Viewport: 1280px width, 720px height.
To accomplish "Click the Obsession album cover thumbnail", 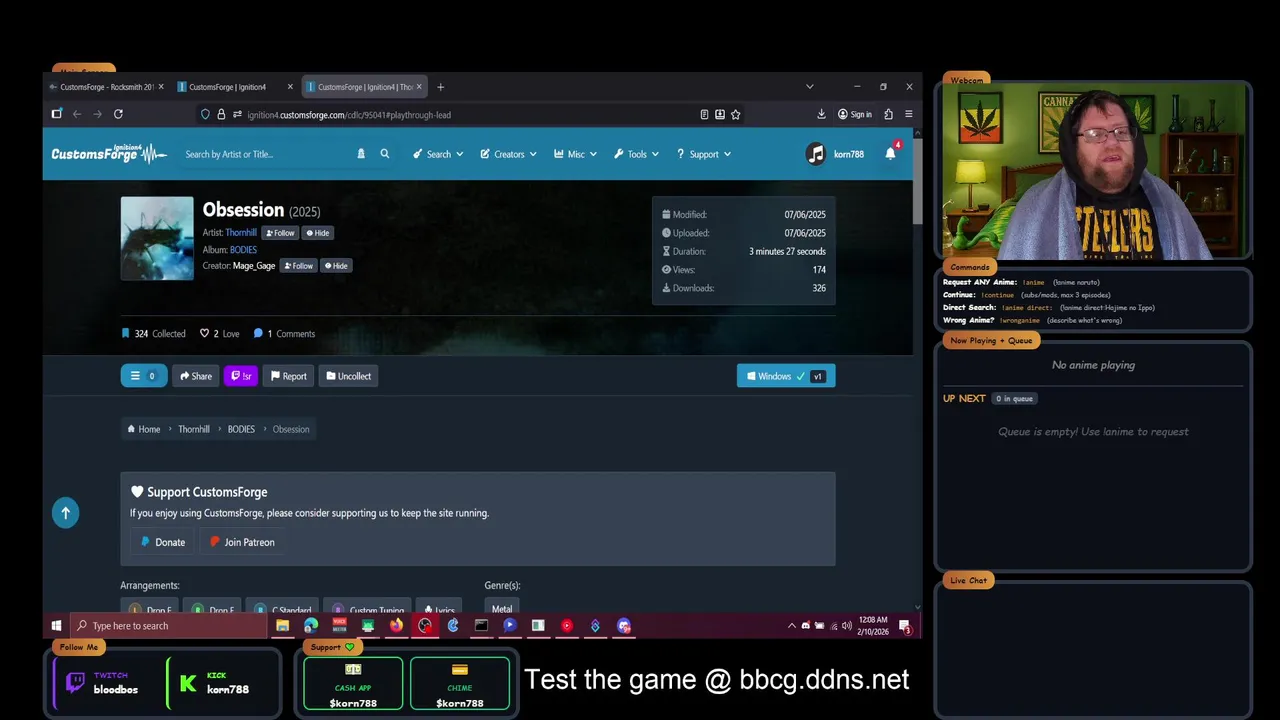I will [x=157, y=238].
